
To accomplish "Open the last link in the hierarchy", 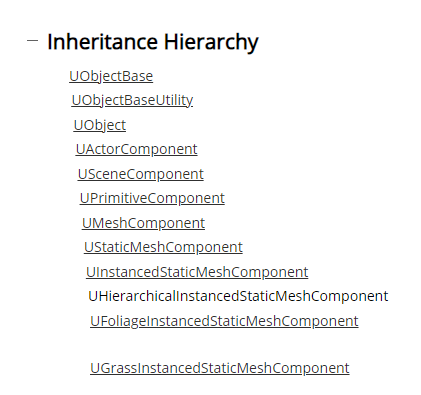I will coord(220,368).
